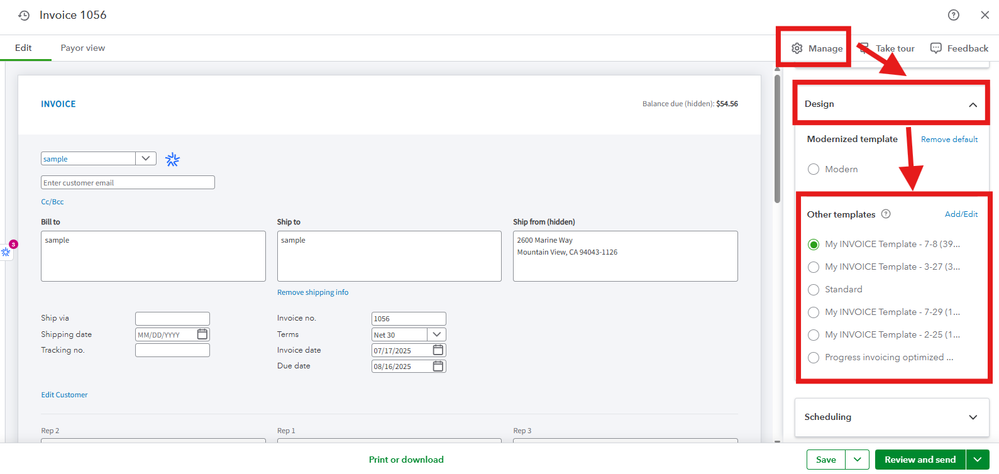Click the Cc/Bcc link
This screenshot has height=474, width=999.
click(x=52, y=202)
